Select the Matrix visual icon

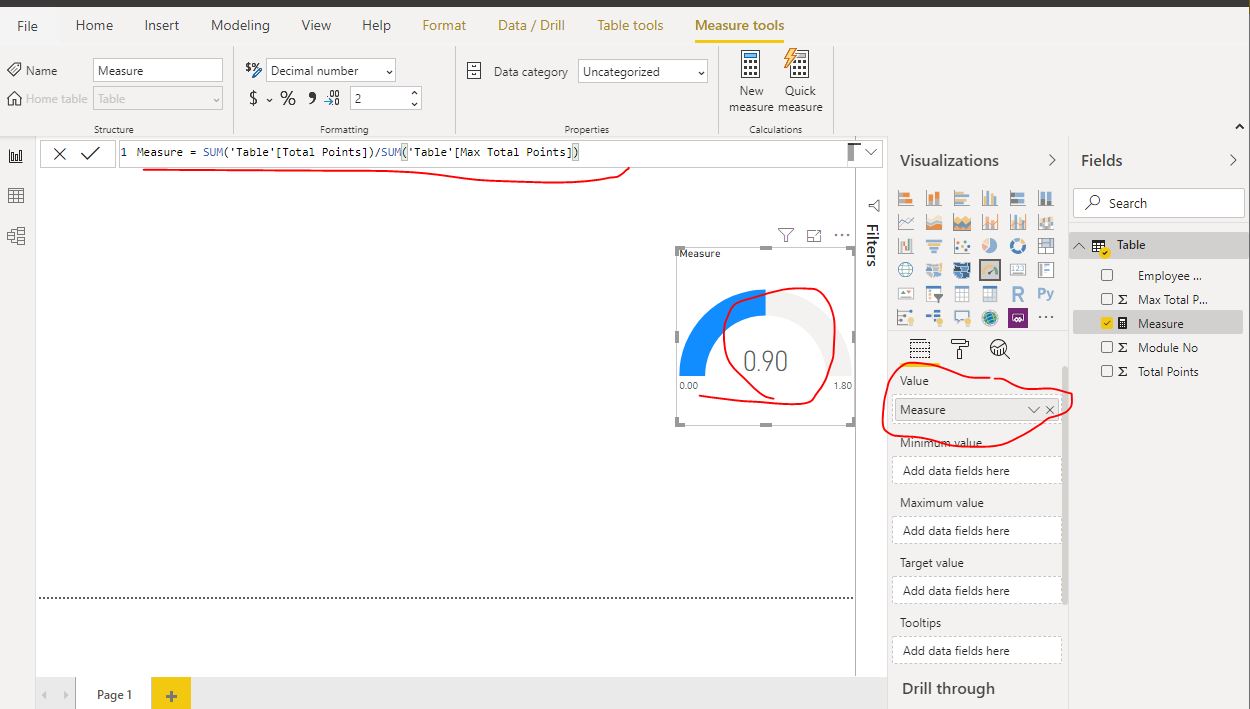click(x=990, y=294)
